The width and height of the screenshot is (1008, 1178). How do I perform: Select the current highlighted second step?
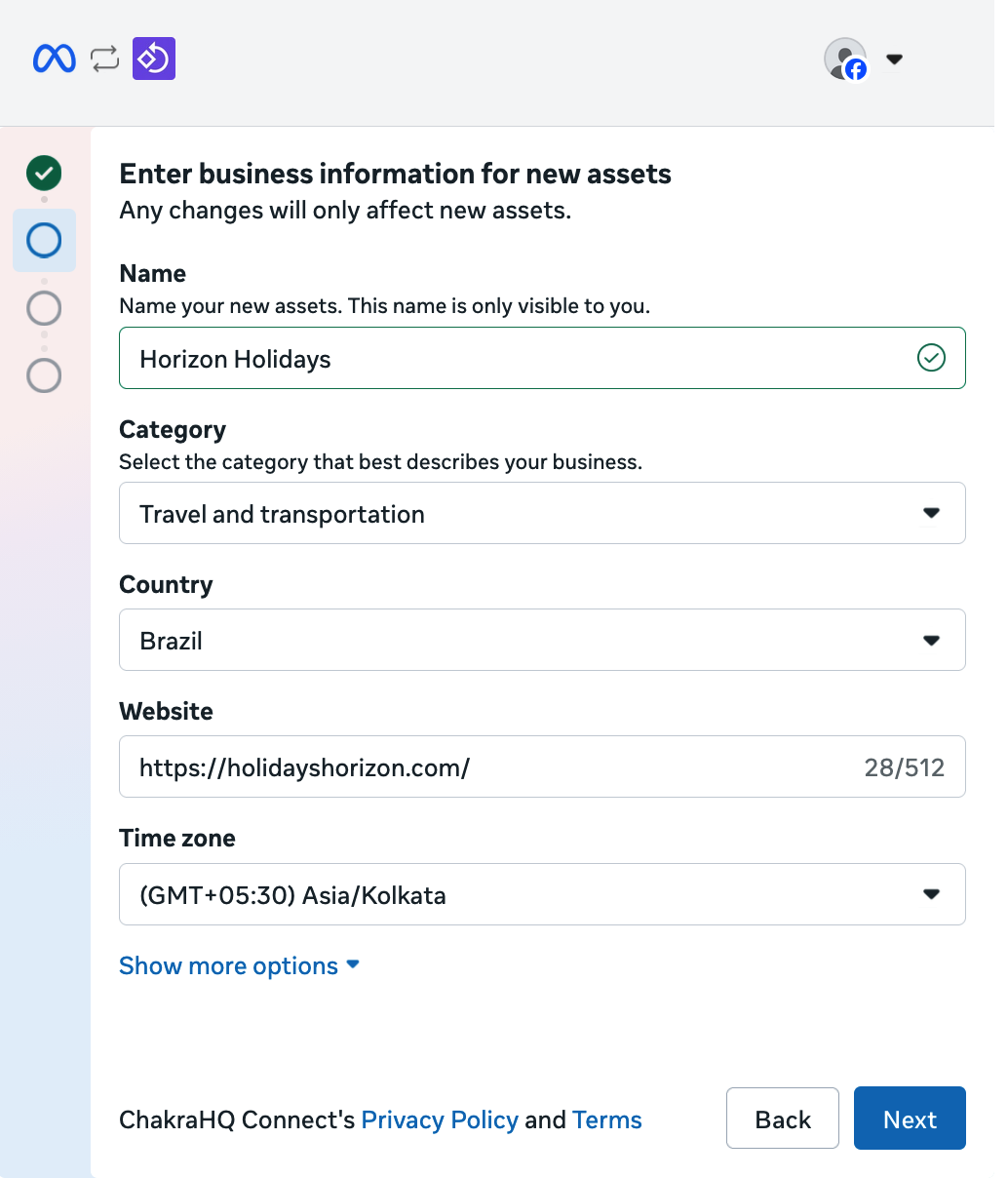pos(44,240)
